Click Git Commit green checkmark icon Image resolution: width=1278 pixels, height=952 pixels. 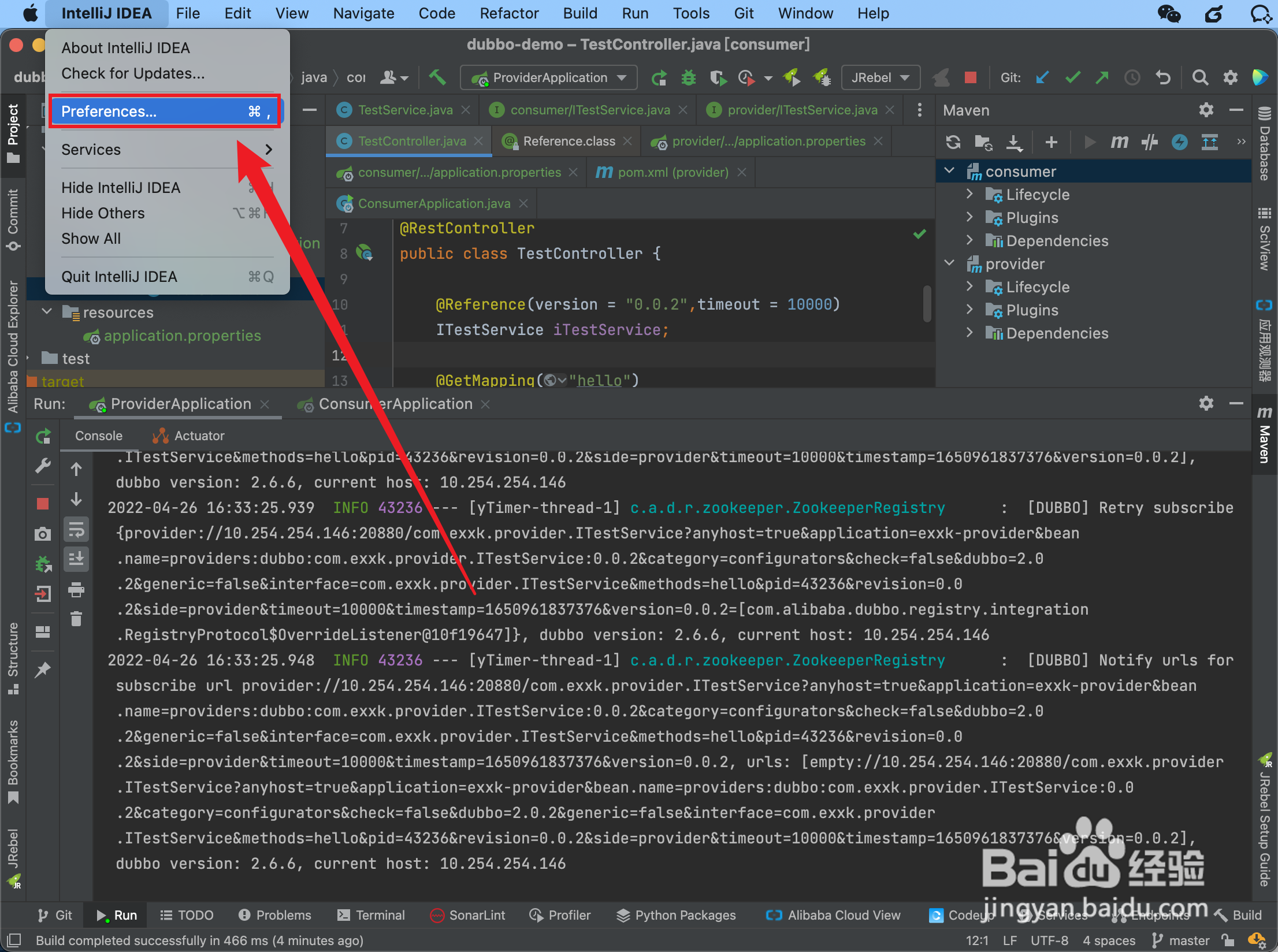[1073, 77]
